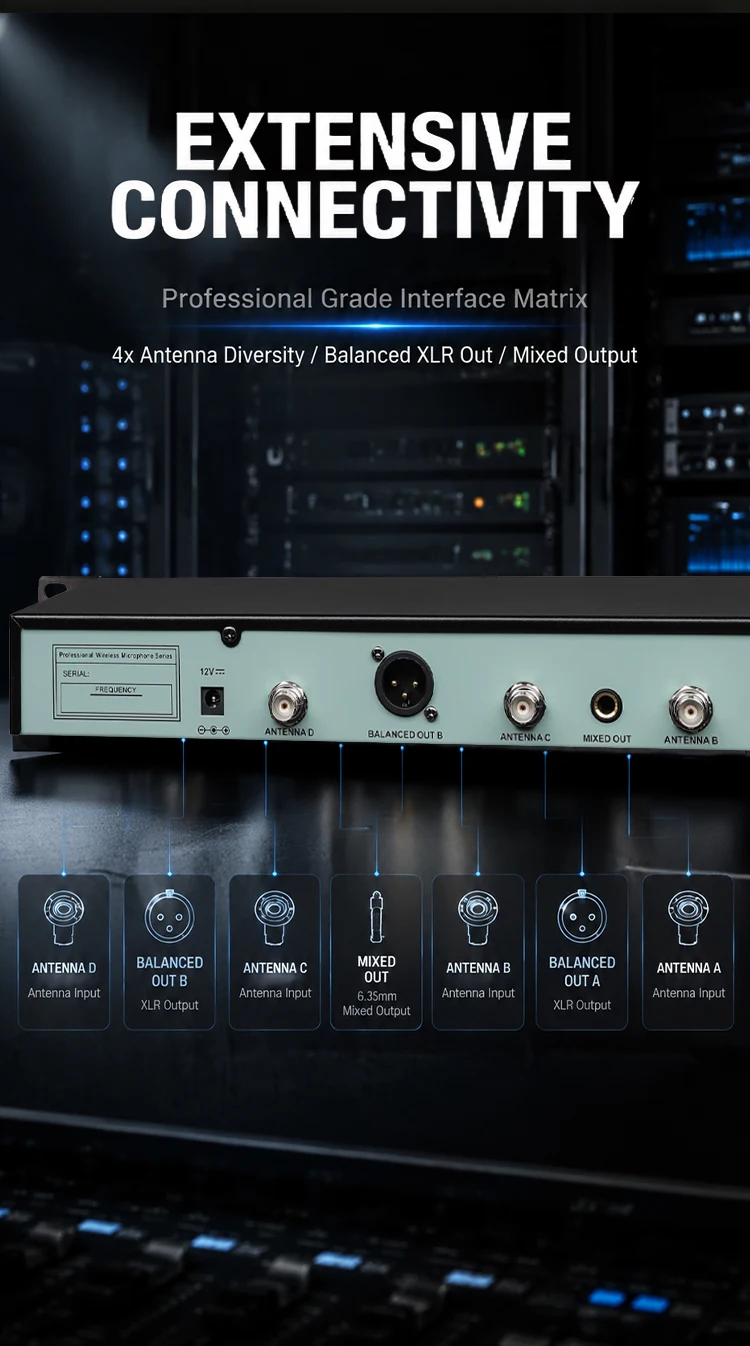The image size is (750, 1346).
Task: Click the BALANCED OUT B card XLR icon
Action: [x=170, y=916]
